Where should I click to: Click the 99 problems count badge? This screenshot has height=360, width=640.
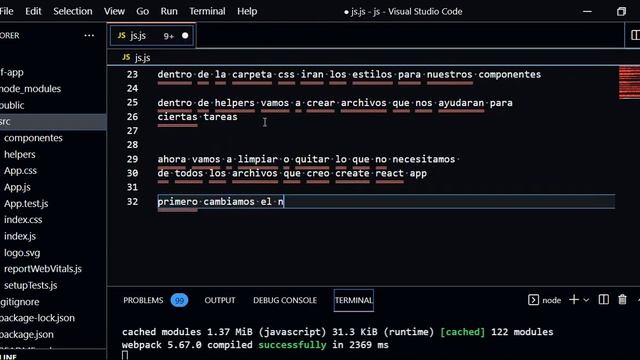pos(179,300)
